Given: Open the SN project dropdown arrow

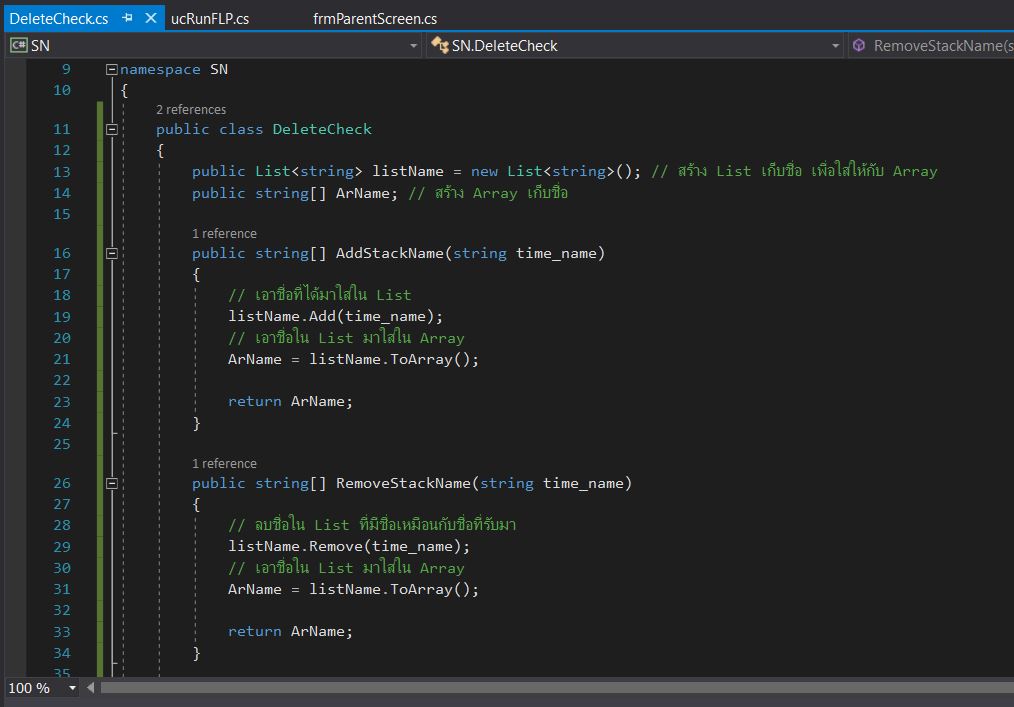Looking at the screenshot, I should click(414, 46).
